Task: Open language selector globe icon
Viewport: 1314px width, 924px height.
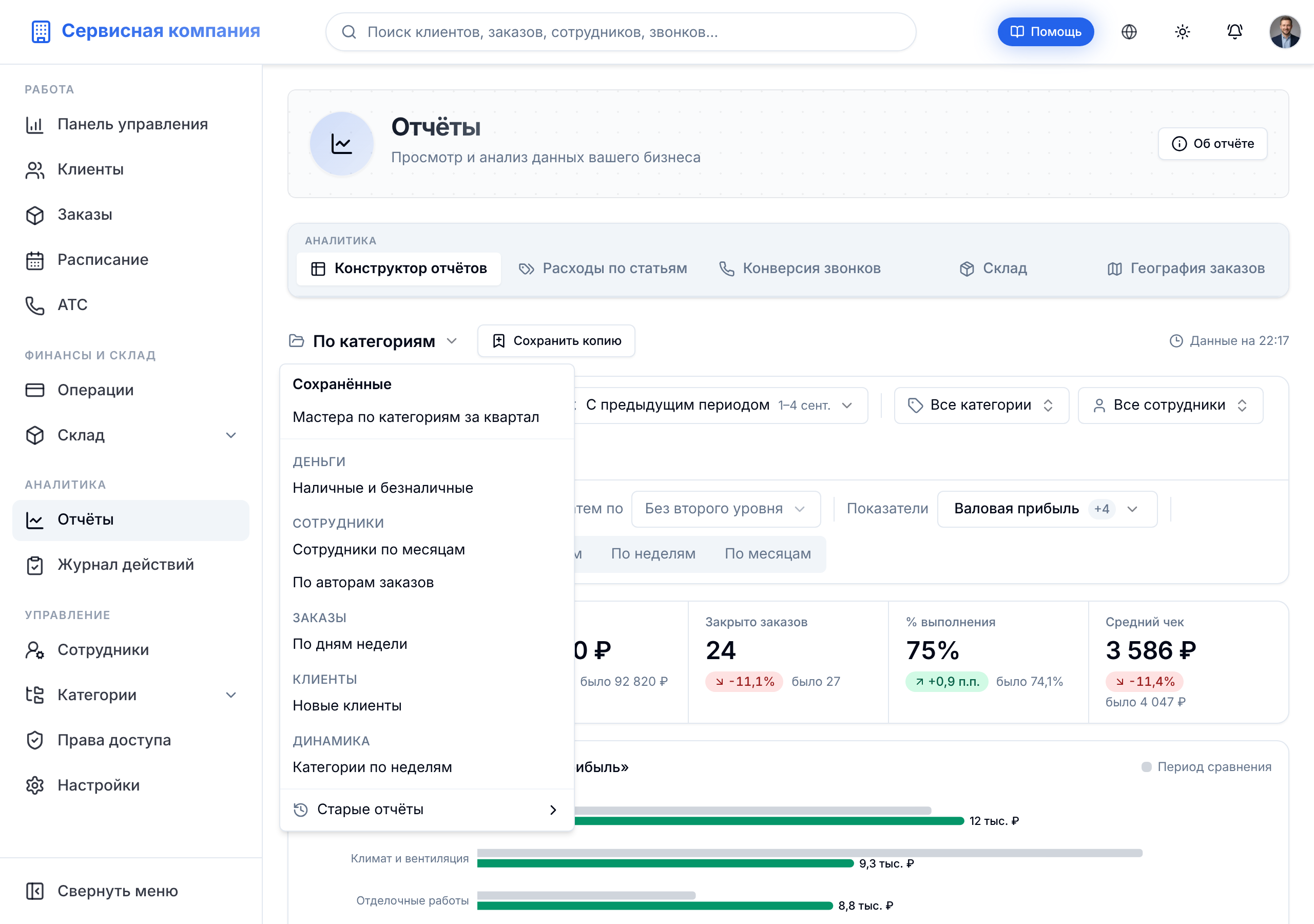Action: pos(1129,31)
